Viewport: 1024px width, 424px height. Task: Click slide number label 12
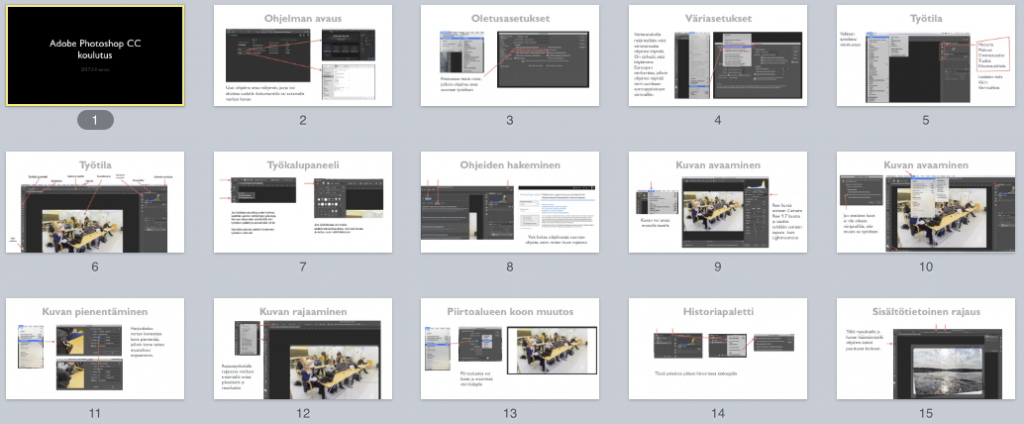(303, 414)
